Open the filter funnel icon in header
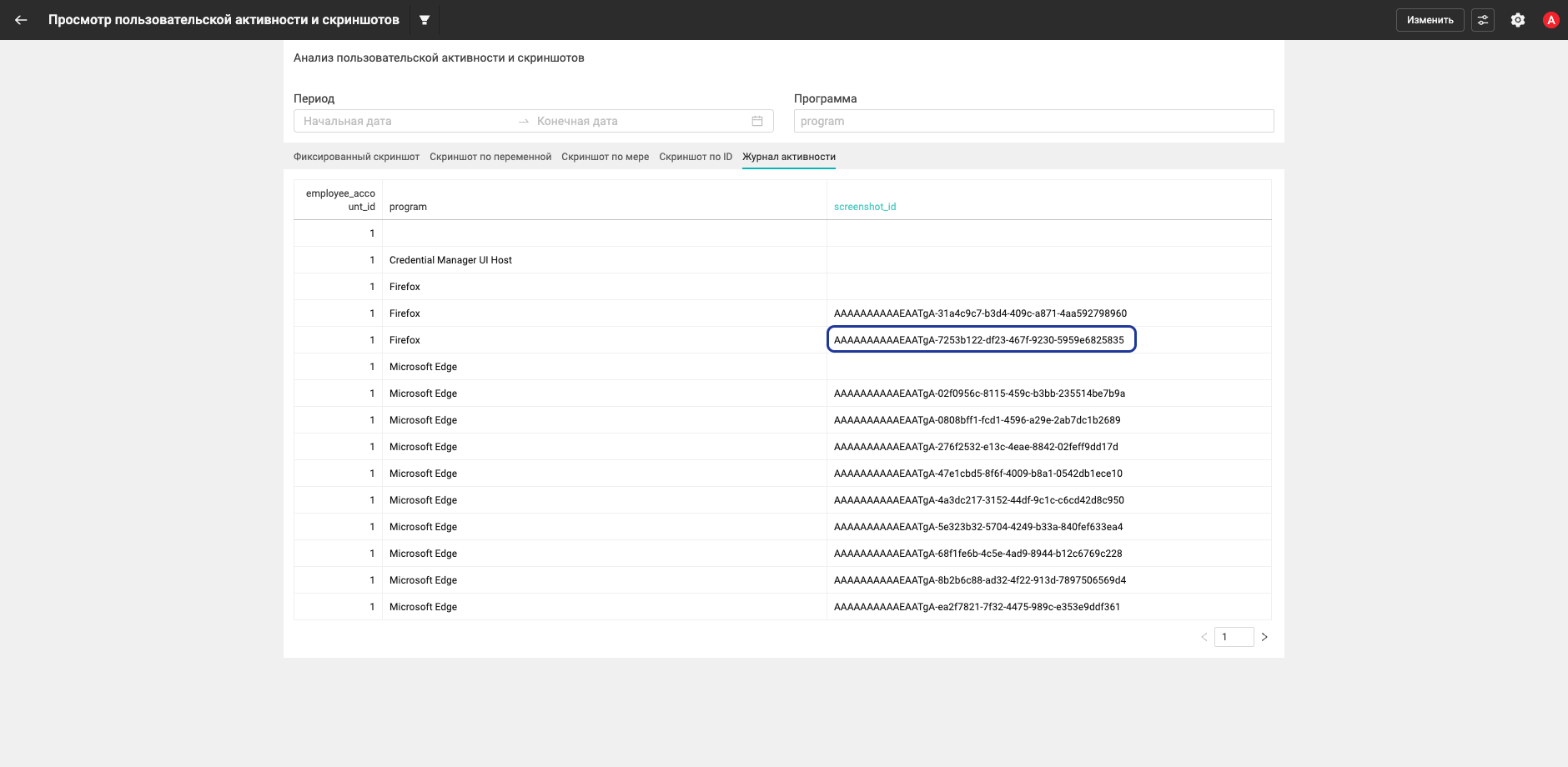The image size is (1568, 767). [x=425, y=20]
